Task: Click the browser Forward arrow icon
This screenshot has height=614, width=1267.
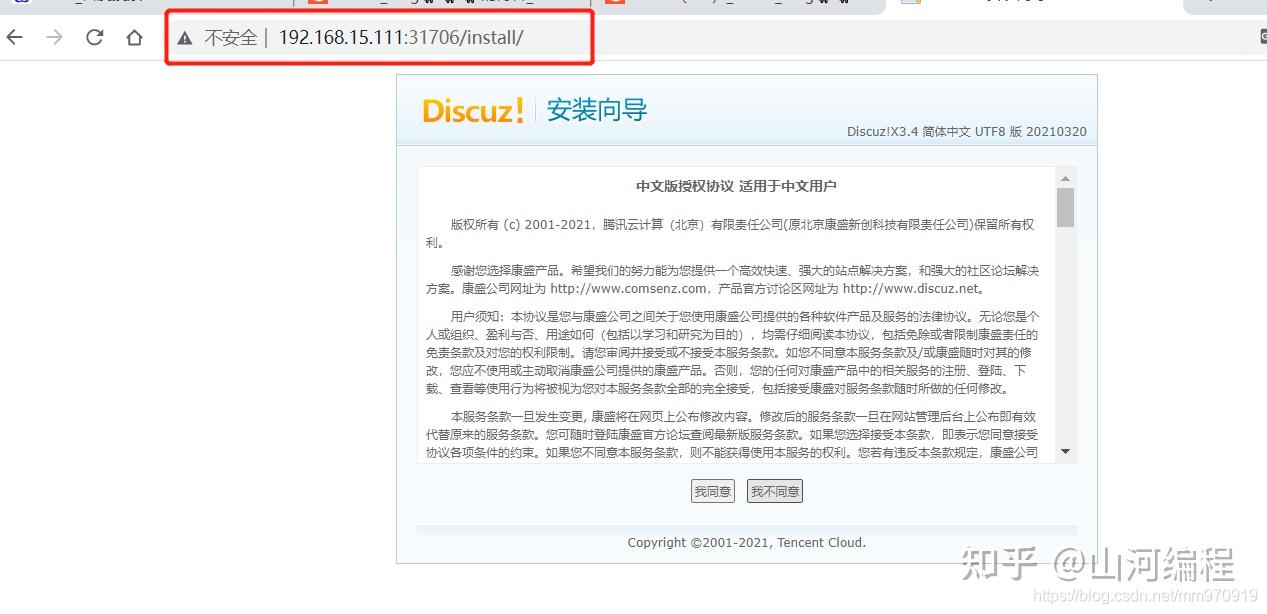Action: pyautogui.click(x=53, y=37)
